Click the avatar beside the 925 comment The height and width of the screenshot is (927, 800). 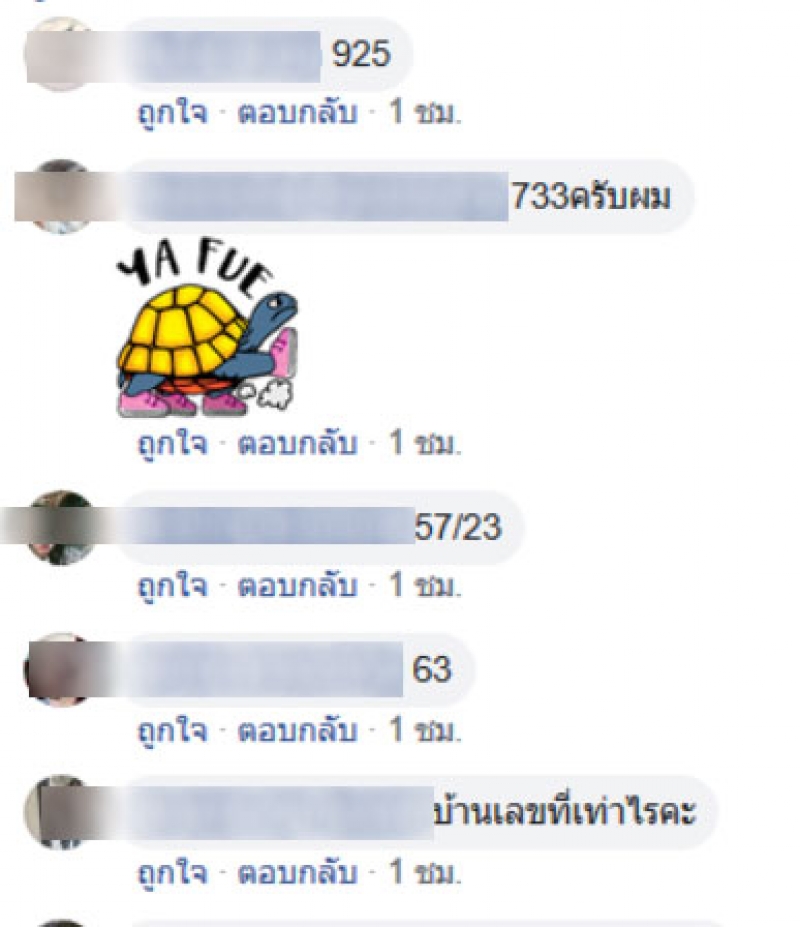click(x=58, y=54)
